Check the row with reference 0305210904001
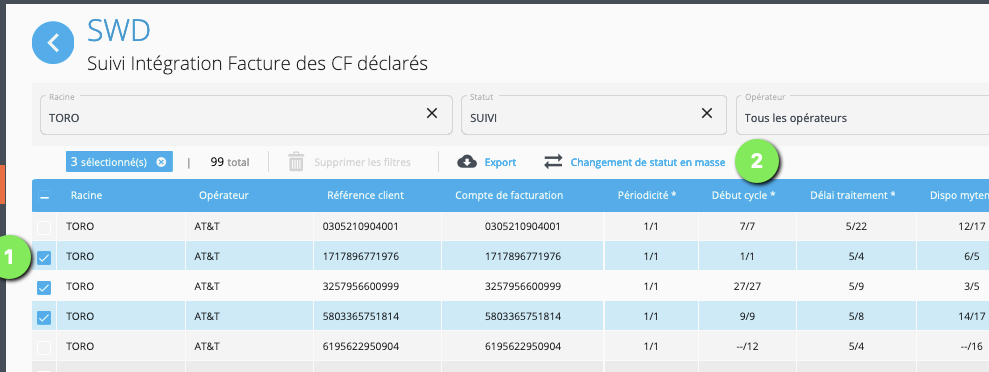989x372 pixels. [44, 227]
